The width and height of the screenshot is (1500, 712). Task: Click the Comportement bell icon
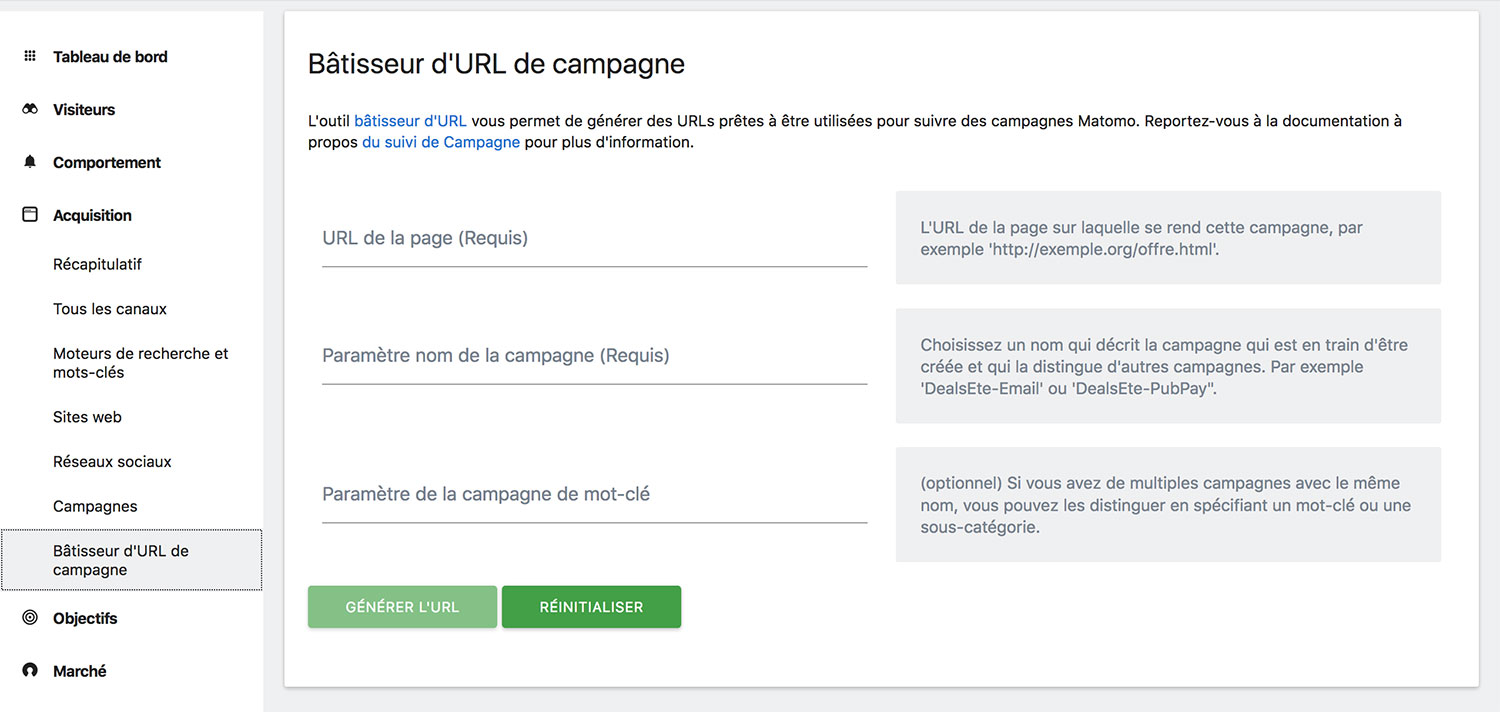click(x=30, y=162)
